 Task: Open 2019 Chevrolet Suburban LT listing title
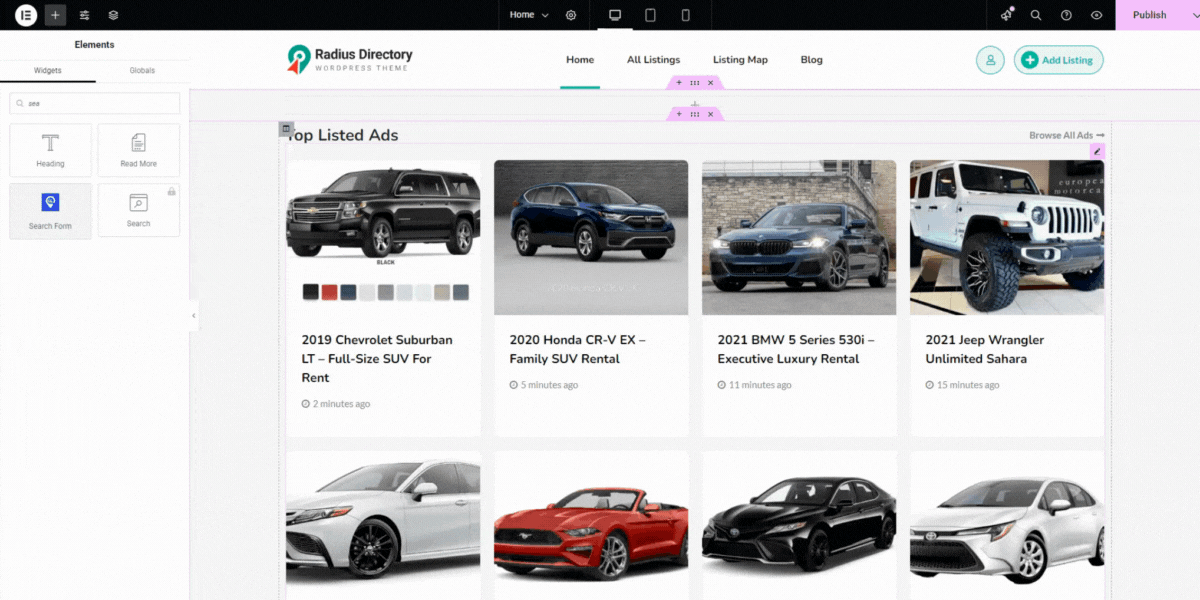point(377,359)
